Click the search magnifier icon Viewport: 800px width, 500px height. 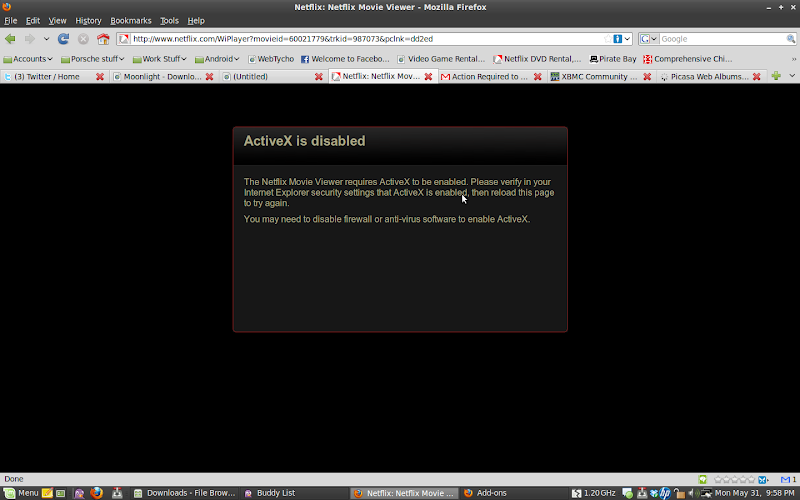(790, 39)
